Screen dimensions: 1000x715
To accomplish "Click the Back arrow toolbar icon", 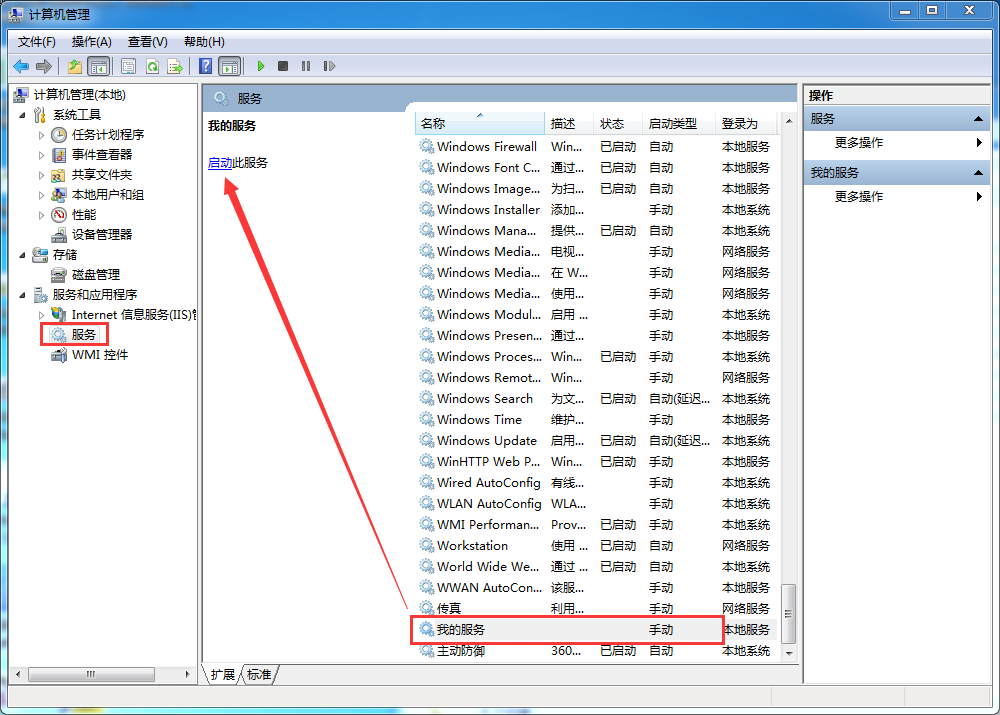I will [x=21, y=66].
